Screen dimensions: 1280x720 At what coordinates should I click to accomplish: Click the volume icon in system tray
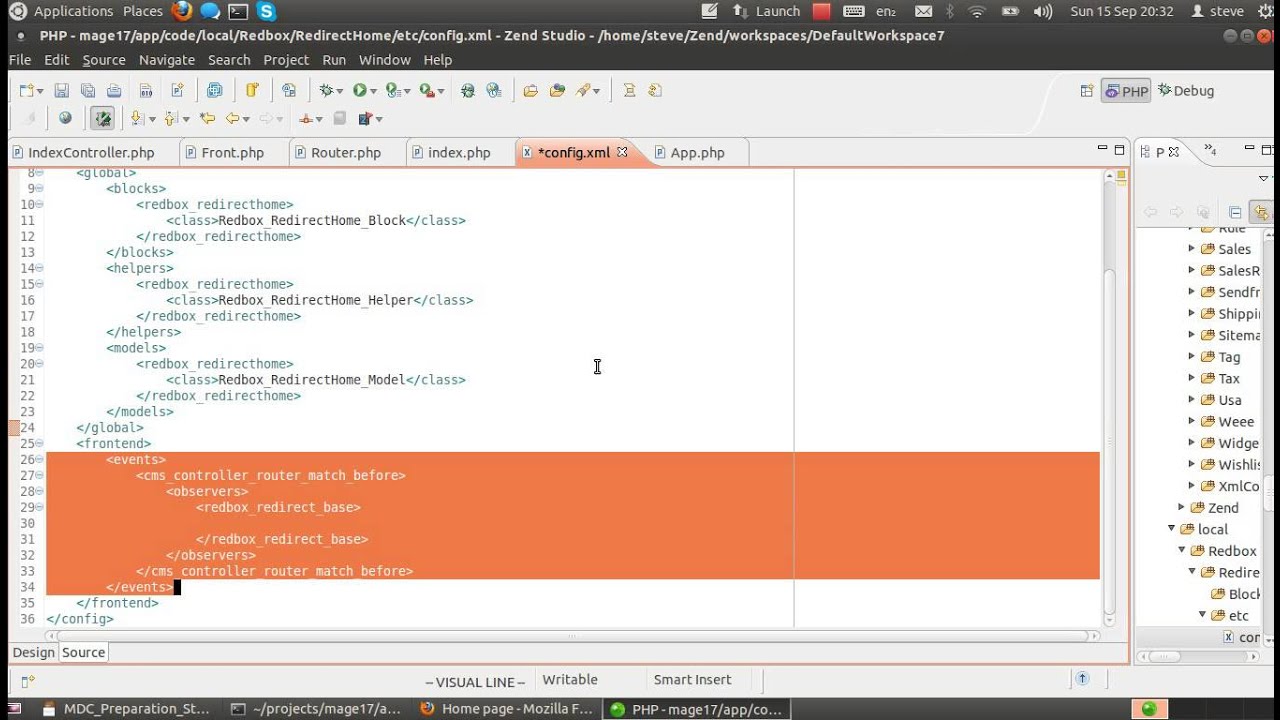tap(1043, 11)
